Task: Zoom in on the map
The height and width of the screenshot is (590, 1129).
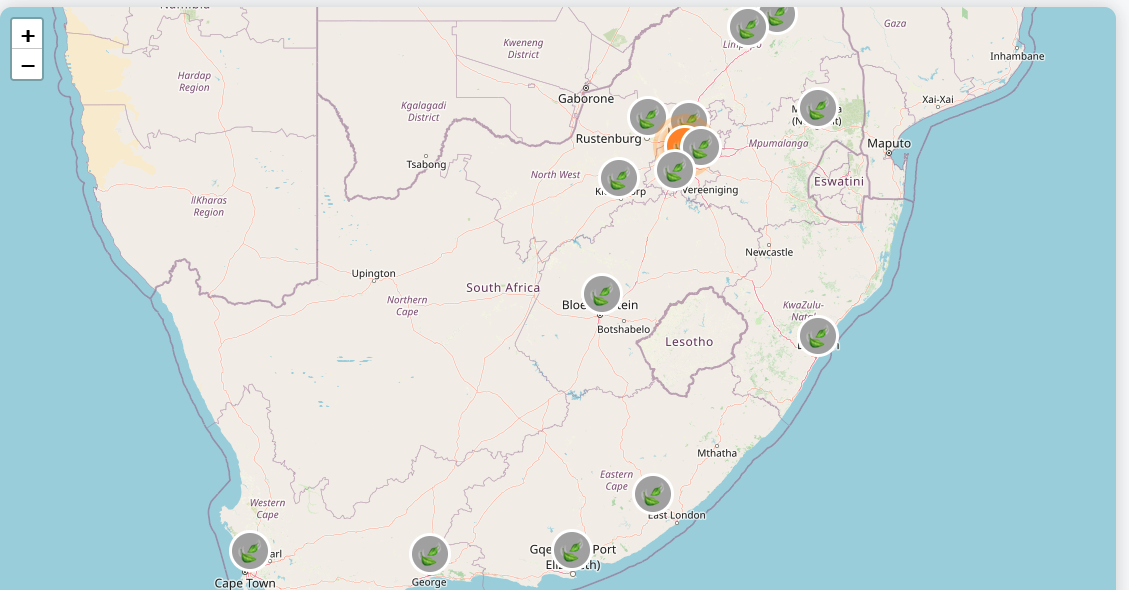Action: click(x=28, y=35)
